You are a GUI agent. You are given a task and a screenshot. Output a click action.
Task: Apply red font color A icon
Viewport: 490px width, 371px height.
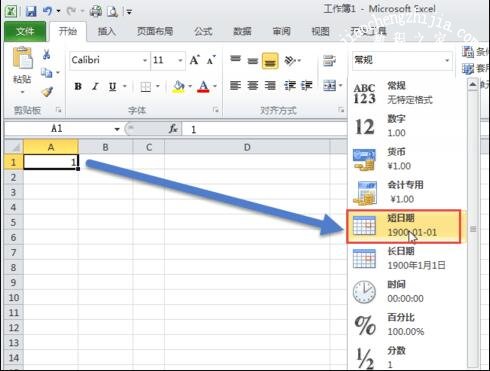click(203, 87)
